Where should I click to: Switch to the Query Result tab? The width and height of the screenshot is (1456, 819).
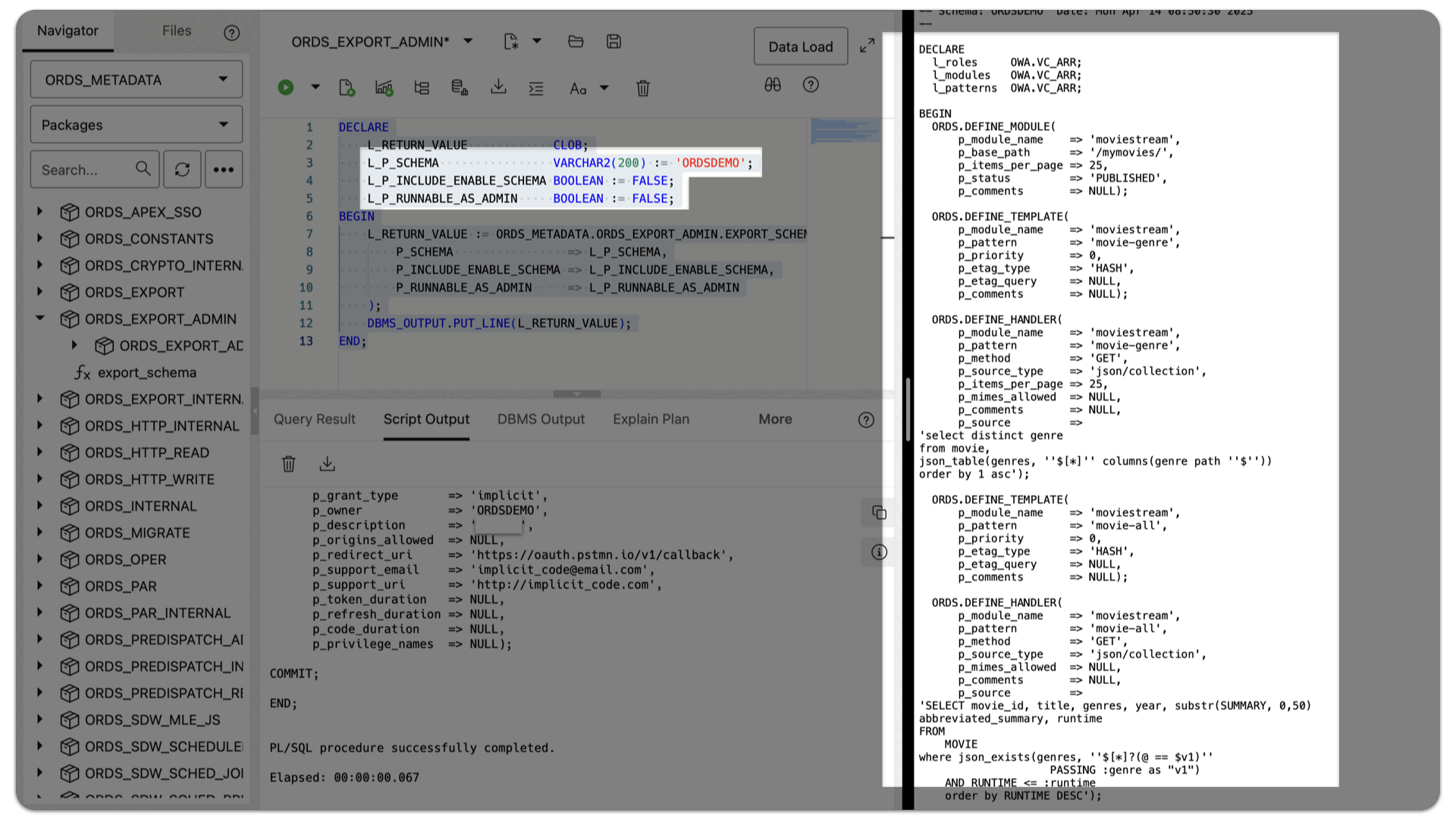click(314, 419)
